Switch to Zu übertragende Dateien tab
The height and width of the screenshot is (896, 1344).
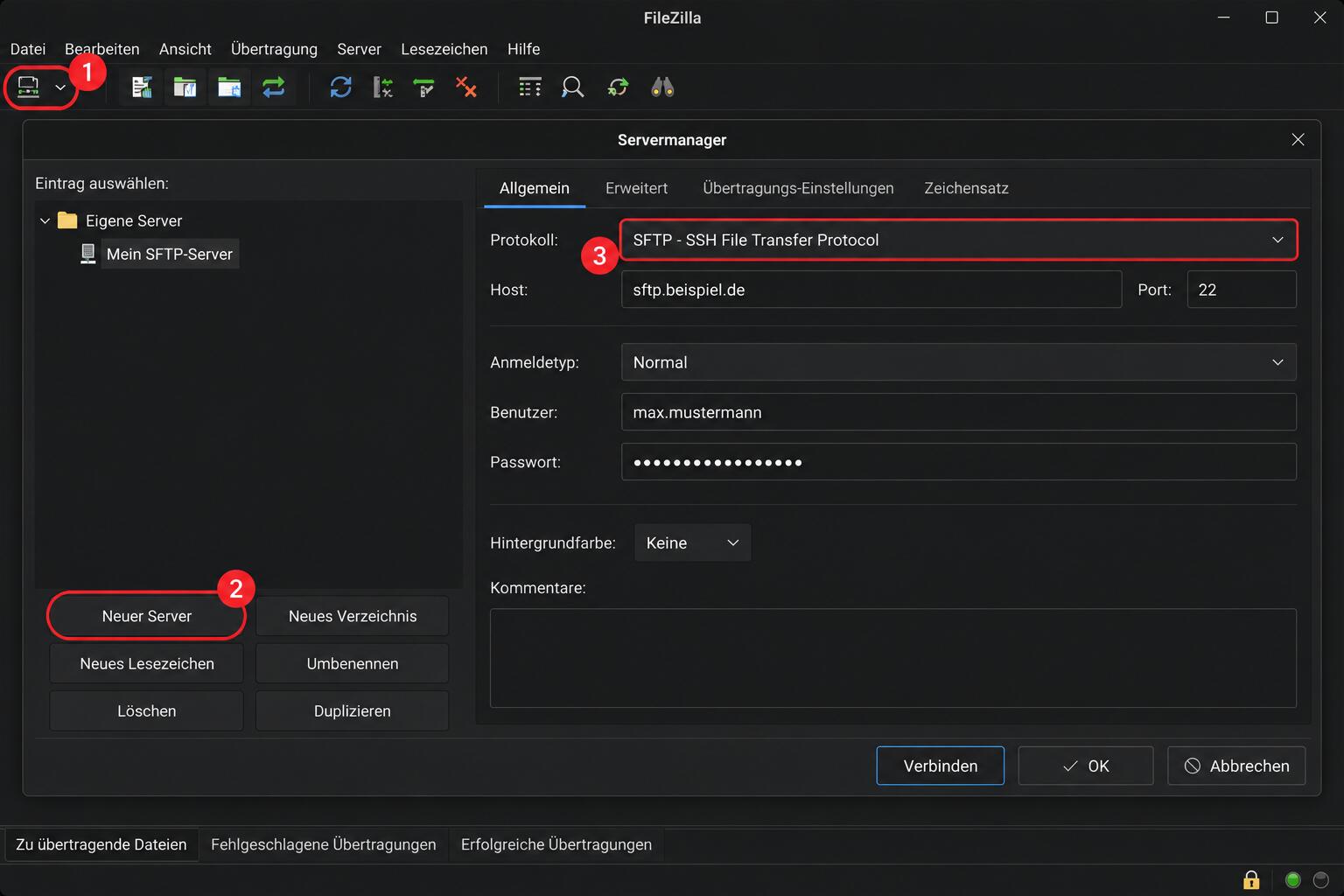[101, 844]
